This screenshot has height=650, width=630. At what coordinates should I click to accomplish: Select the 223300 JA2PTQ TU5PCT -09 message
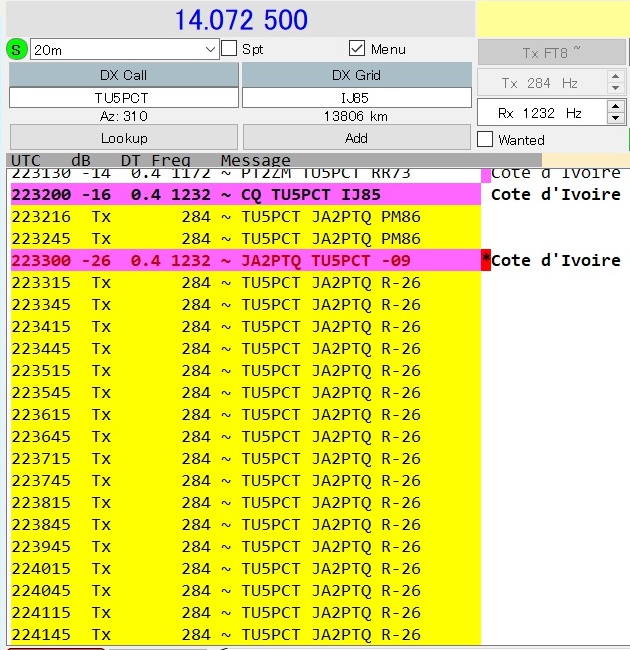click(x=245, y=260)
